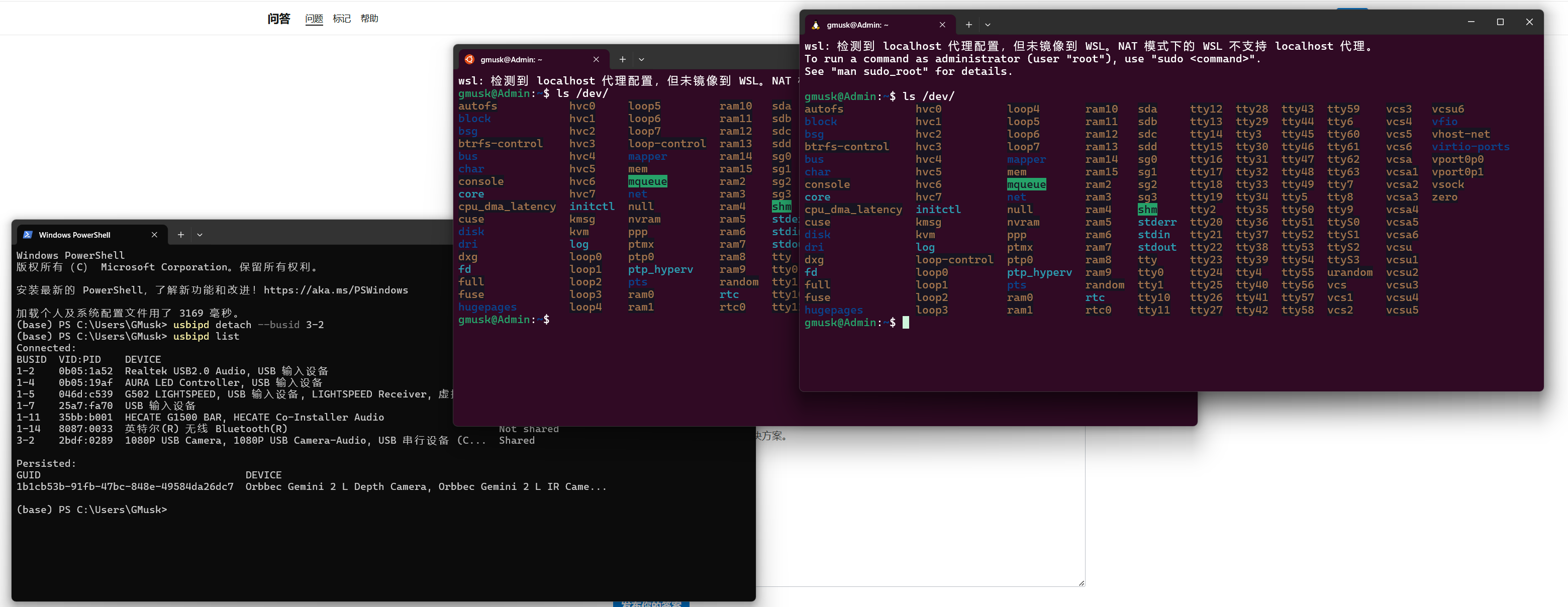Close the front gmusk@Admin terminal tab

942,25
